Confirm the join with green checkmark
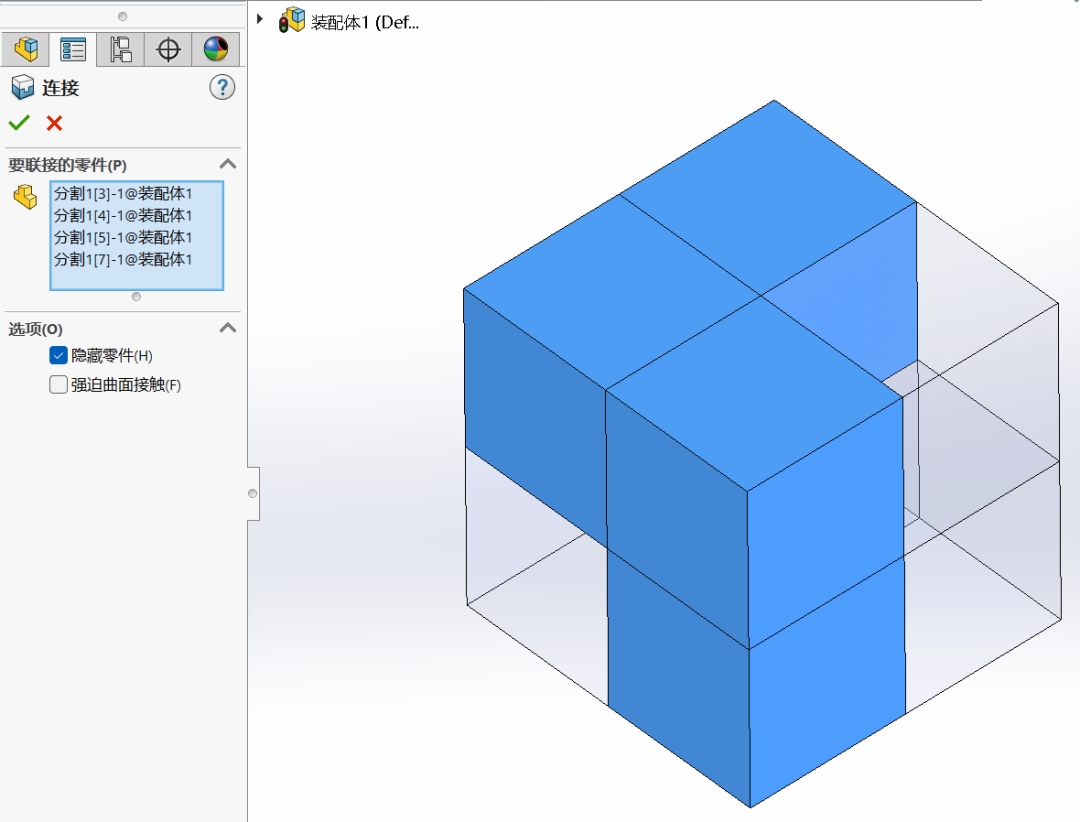The height and width of the screenshot is (822, 1080). coord(19,123)
